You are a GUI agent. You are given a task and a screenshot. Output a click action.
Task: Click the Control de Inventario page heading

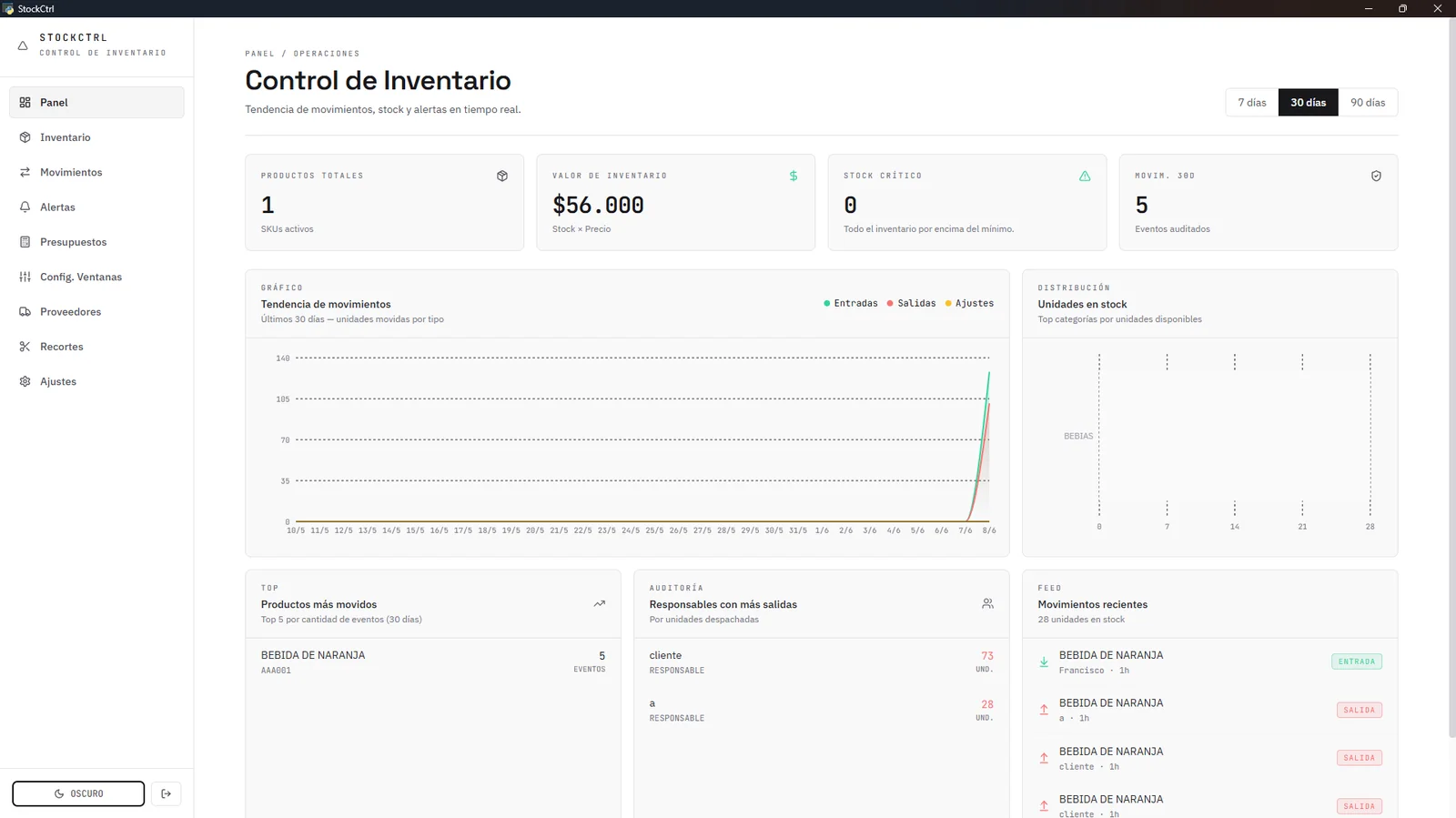point(378,80)
